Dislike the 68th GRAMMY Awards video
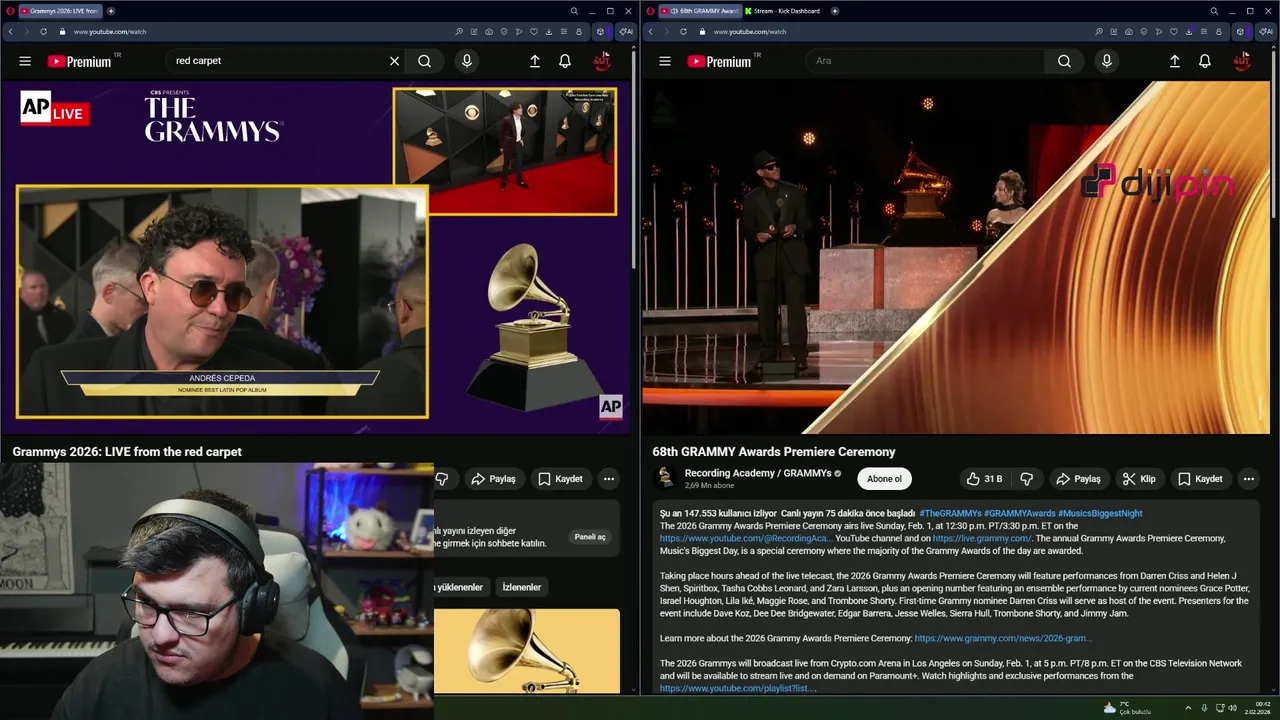This screenshot has height=720, width=1280. point(1026,479)
